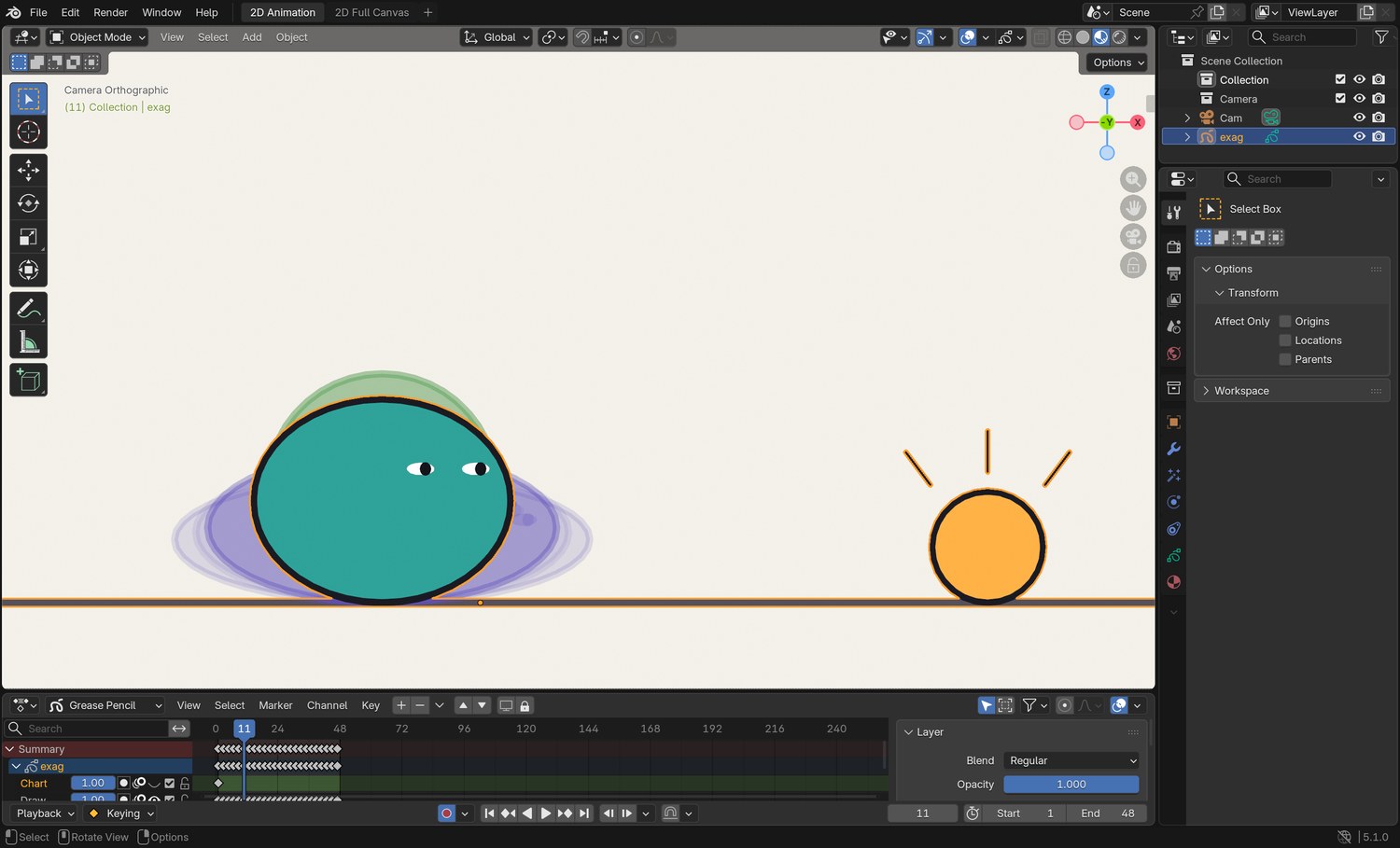Screen dimensions: 1400x848
Task: Adjust the layer Opacity slider
Action: (1071, 785)
